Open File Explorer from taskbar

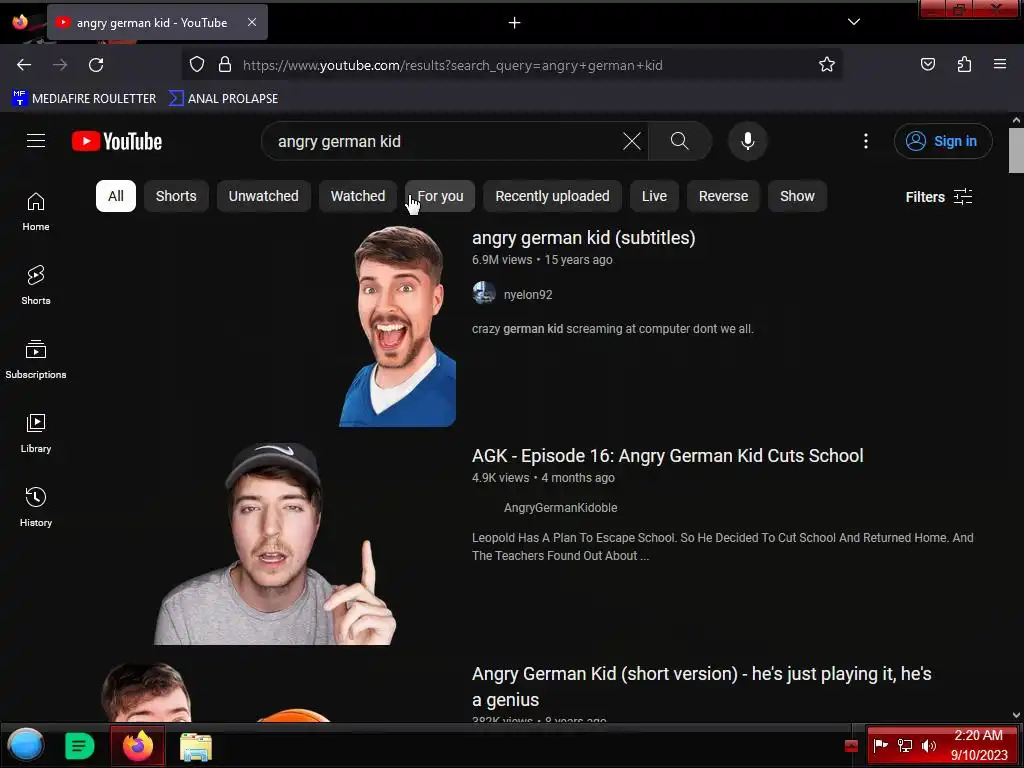(196, 747)
